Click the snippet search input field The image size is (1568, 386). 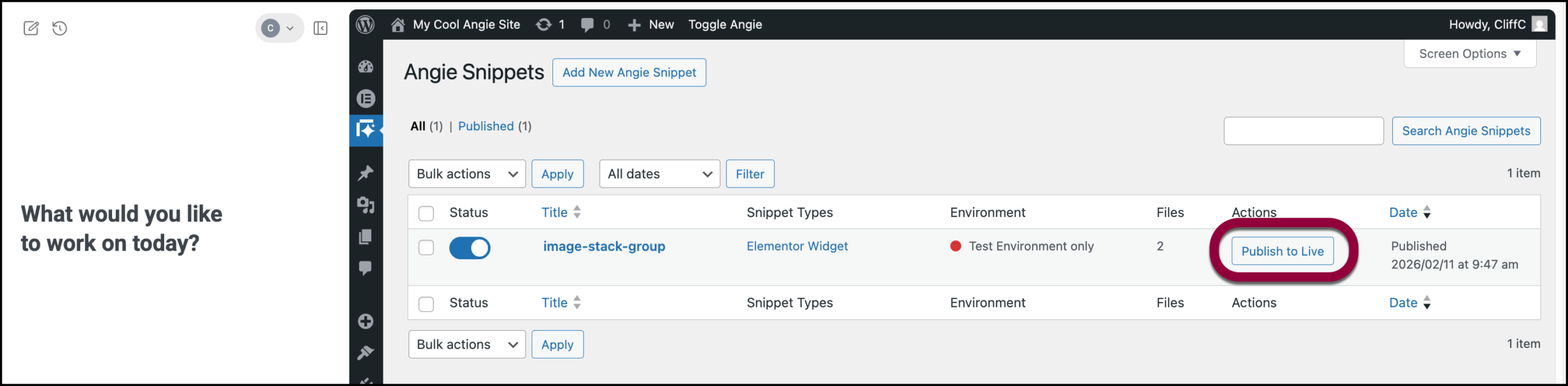coord(1303,131)
